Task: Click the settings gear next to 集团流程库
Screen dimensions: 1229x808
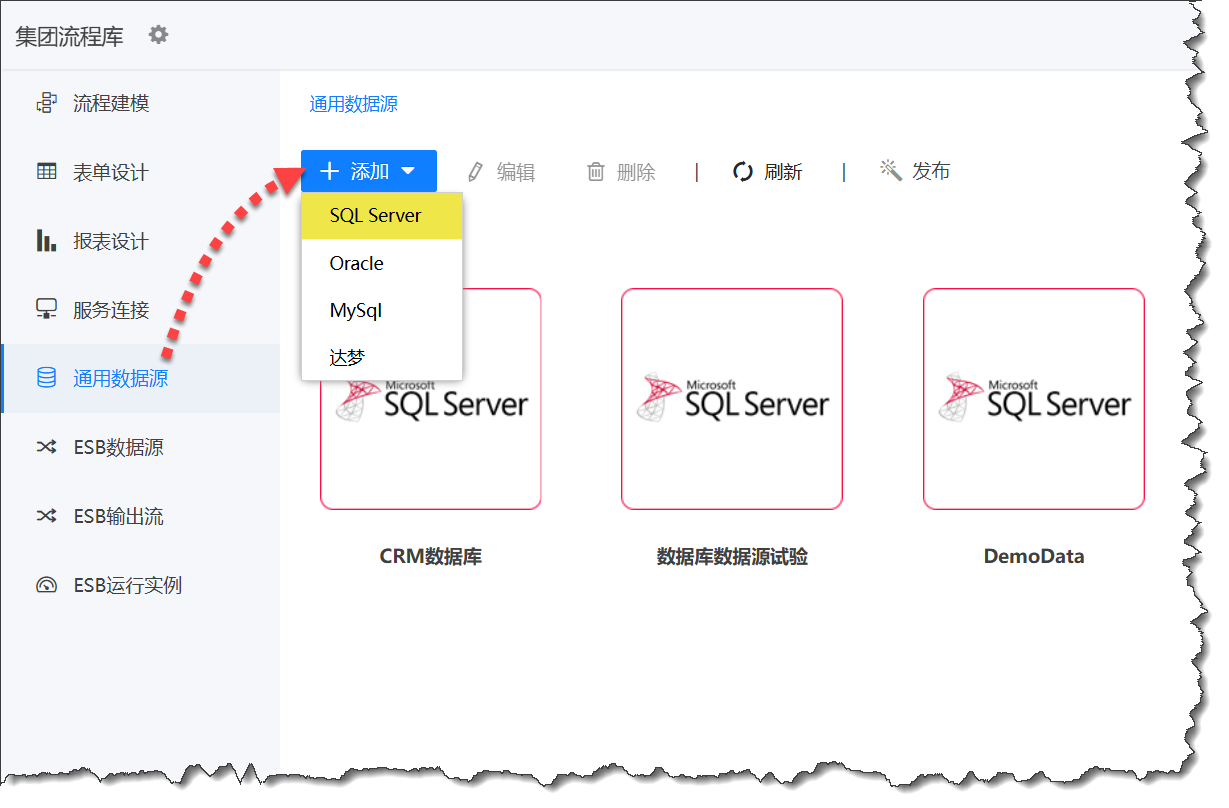Action: [x=158, y=35]
